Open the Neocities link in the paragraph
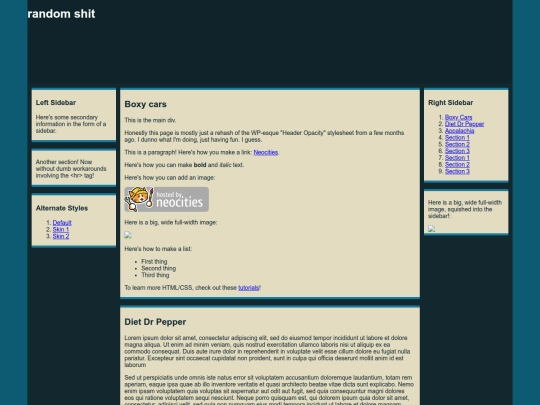Viewport: 540px width, 405px height. 266,152
